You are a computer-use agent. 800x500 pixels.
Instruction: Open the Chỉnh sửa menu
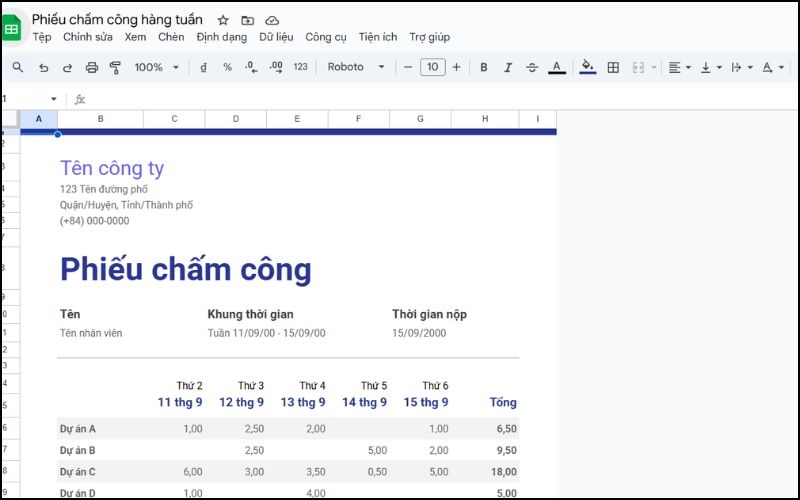point(88,37)
